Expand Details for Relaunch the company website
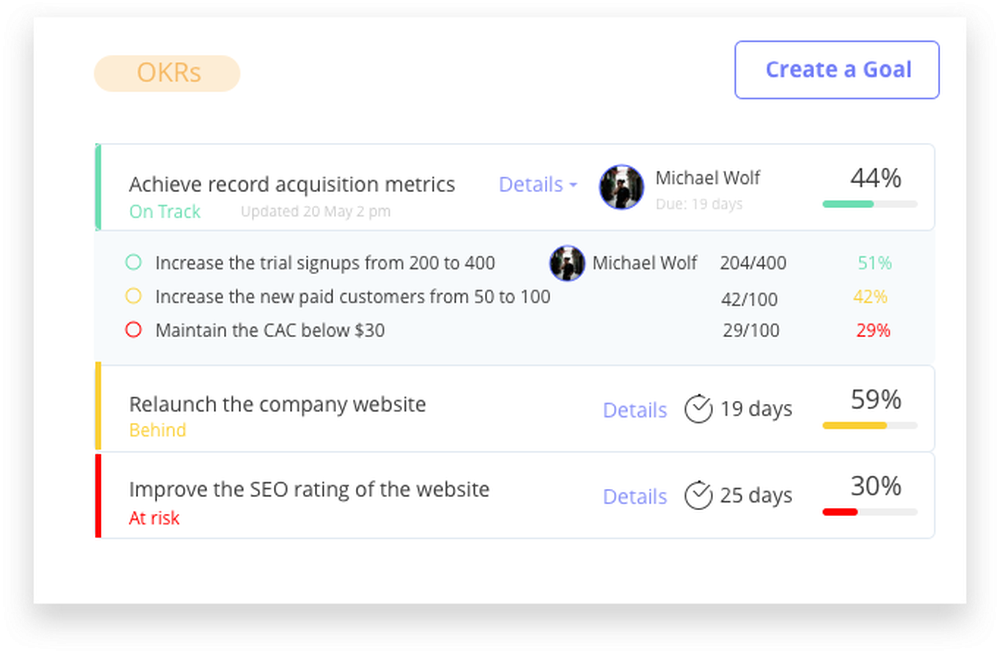 634,410
